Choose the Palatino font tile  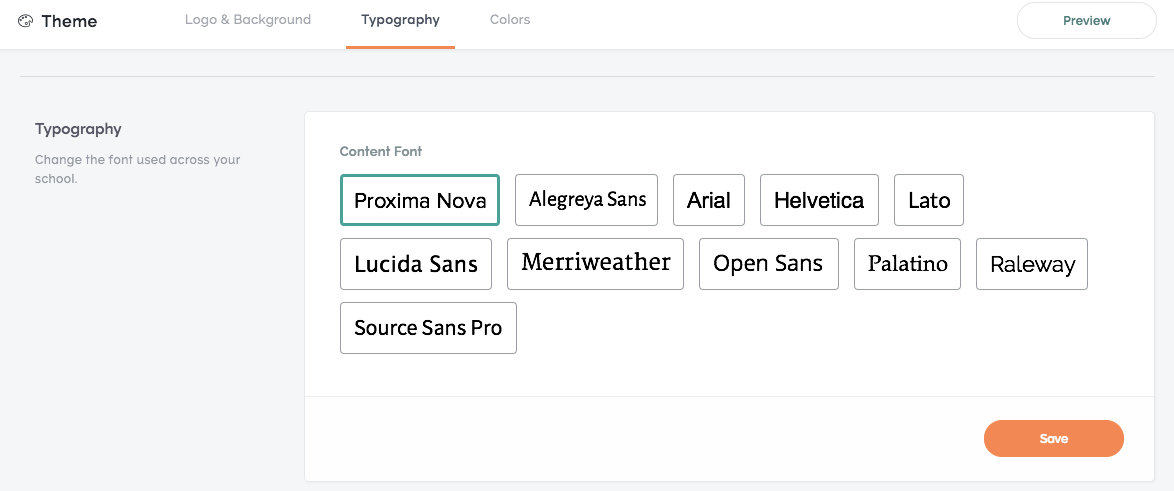click(907, 264)
